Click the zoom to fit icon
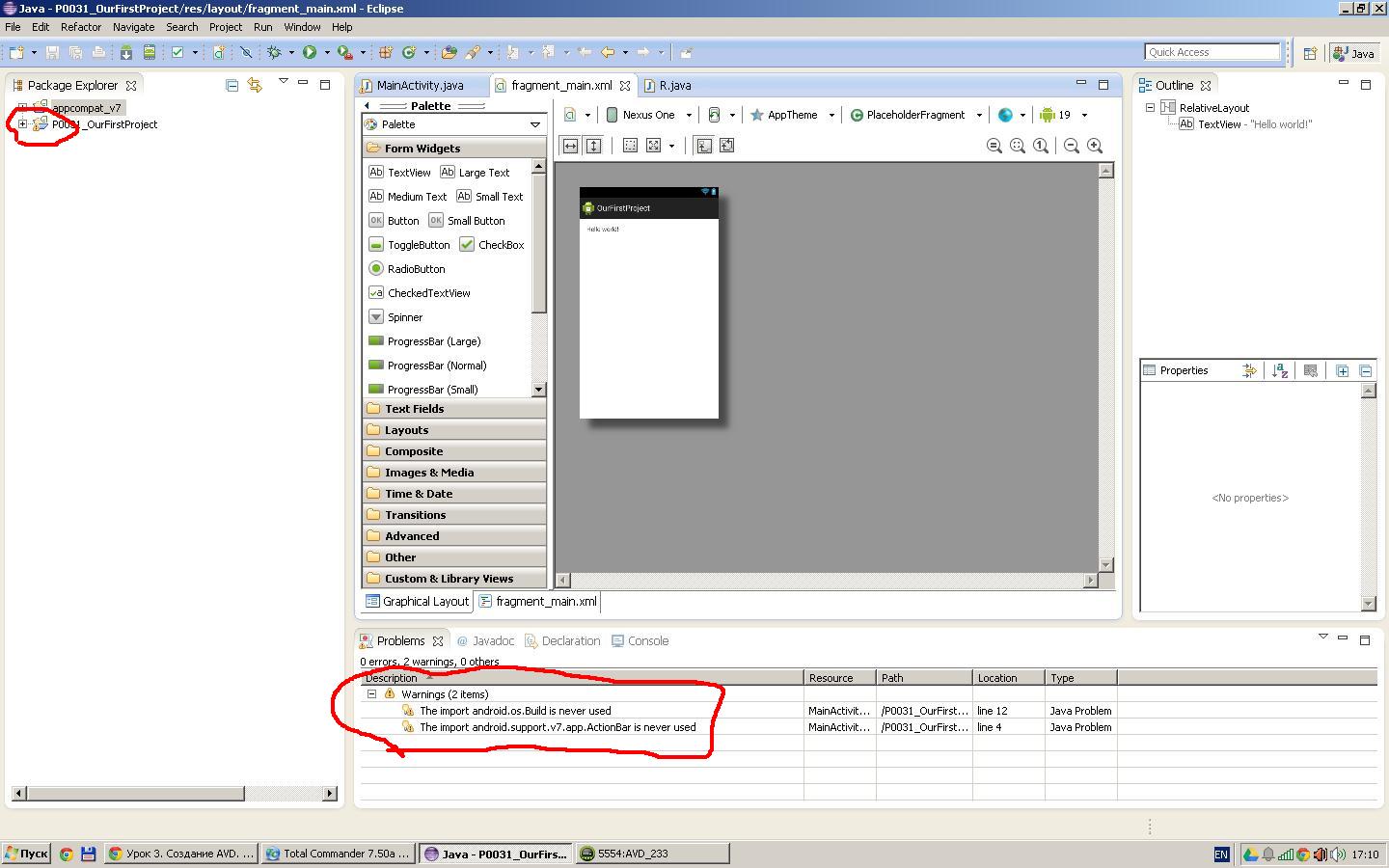This screenshot has width=1389, height=868. (1018, 146)
